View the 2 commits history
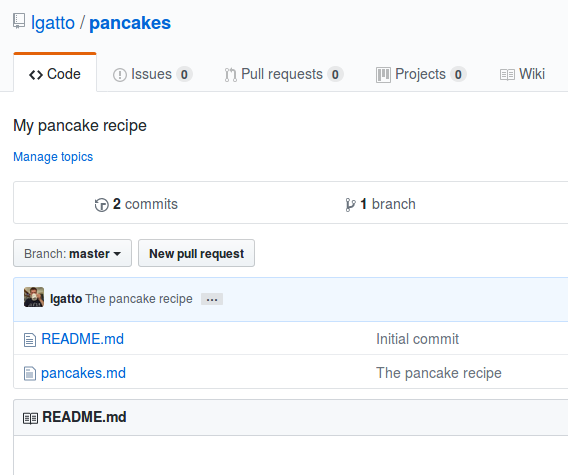The height and width of the screenshot is (475, 568). click(136, 204)
